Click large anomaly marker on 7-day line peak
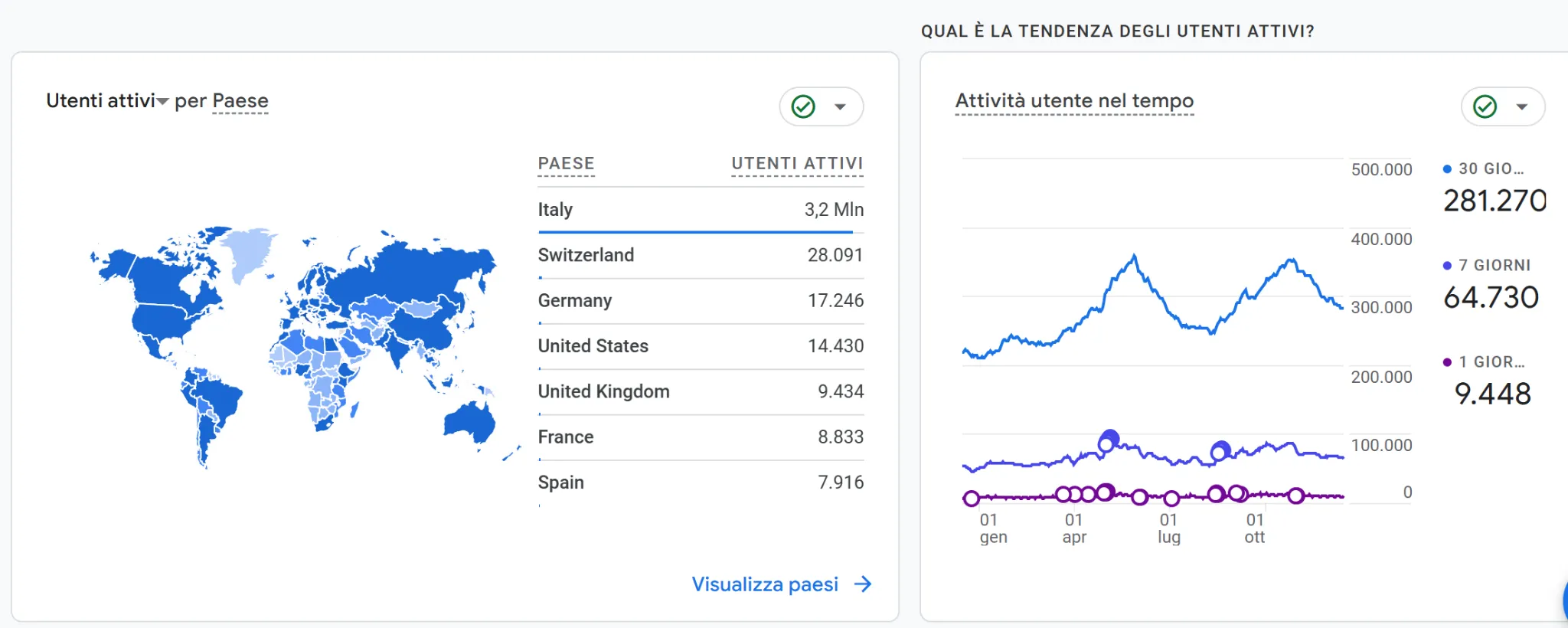 click(1108, 441)
